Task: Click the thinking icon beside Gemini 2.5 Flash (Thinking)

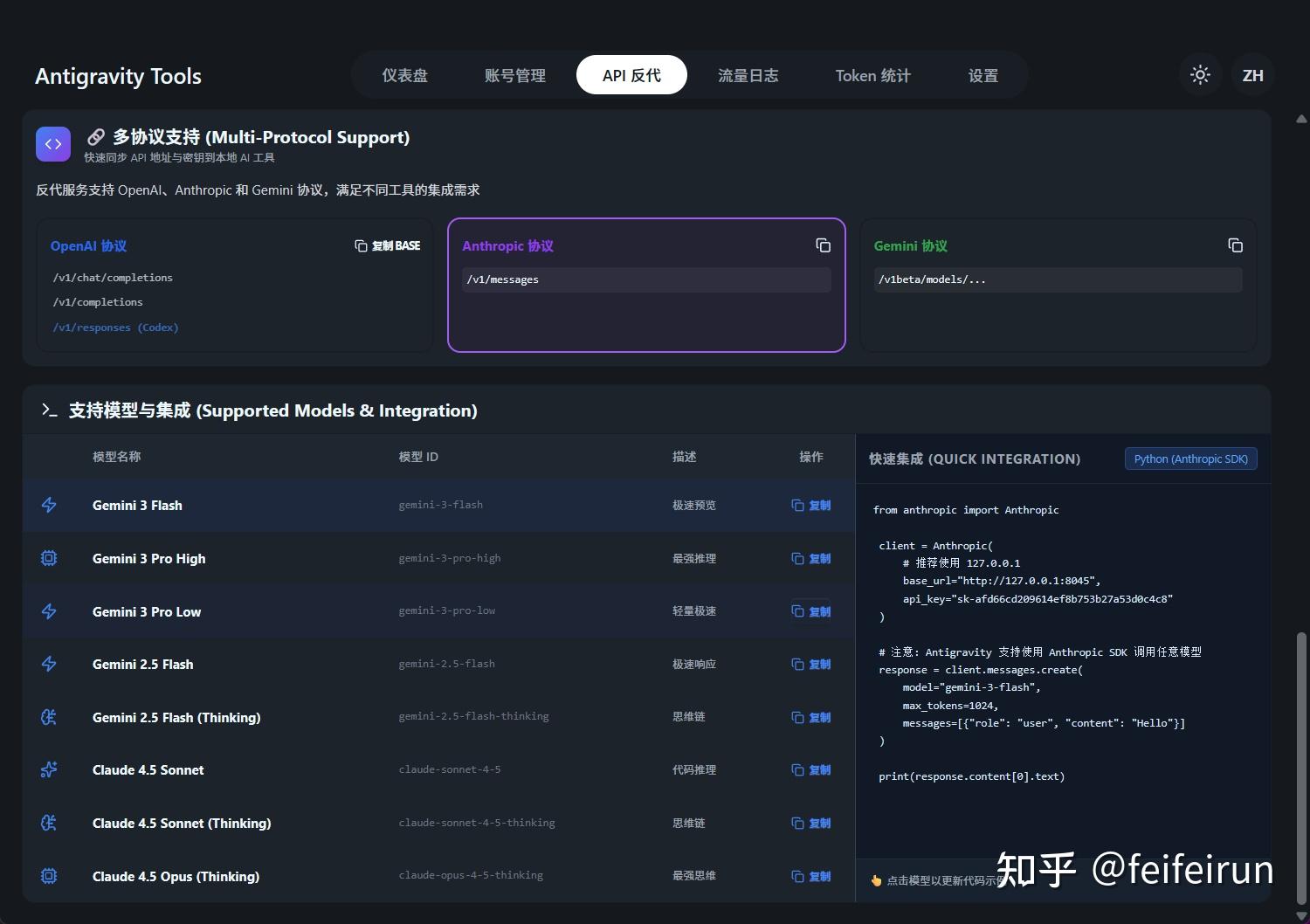Action: 49,717
